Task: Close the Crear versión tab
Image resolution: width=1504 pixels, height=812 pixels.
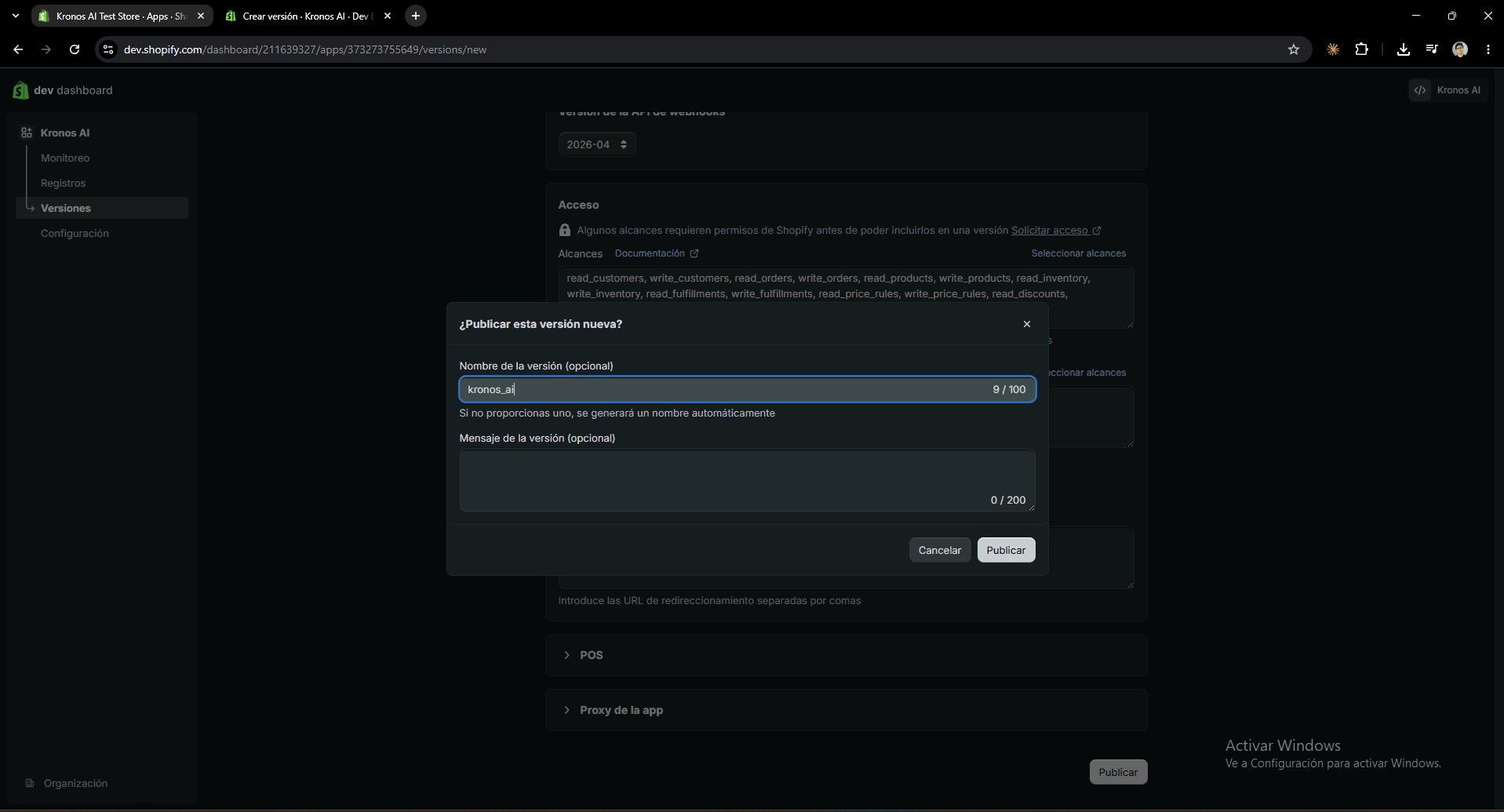Action: [388, 16]
